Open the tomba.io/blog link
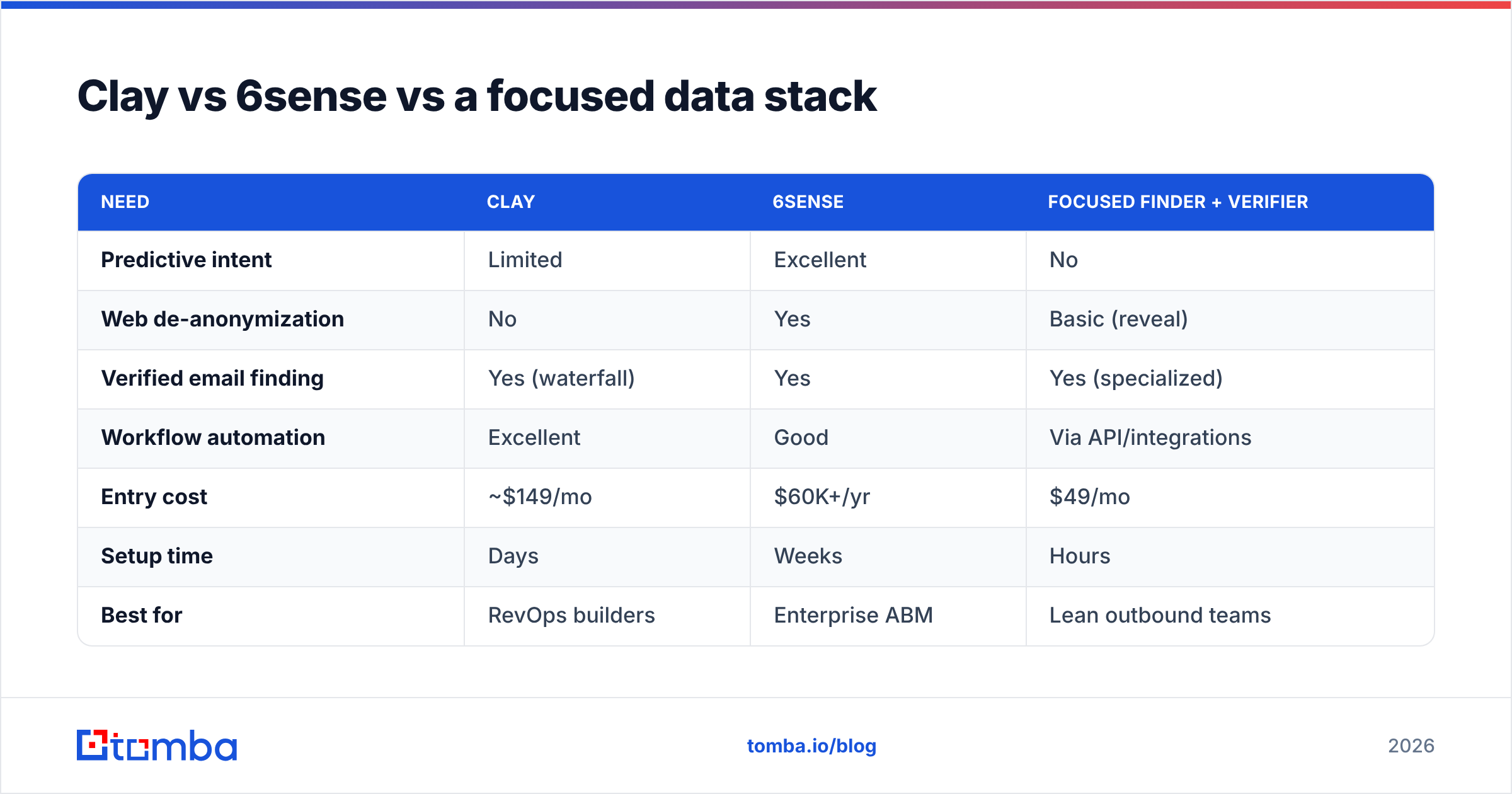This screenshot has height=794, width=1512. click(811, 746)
